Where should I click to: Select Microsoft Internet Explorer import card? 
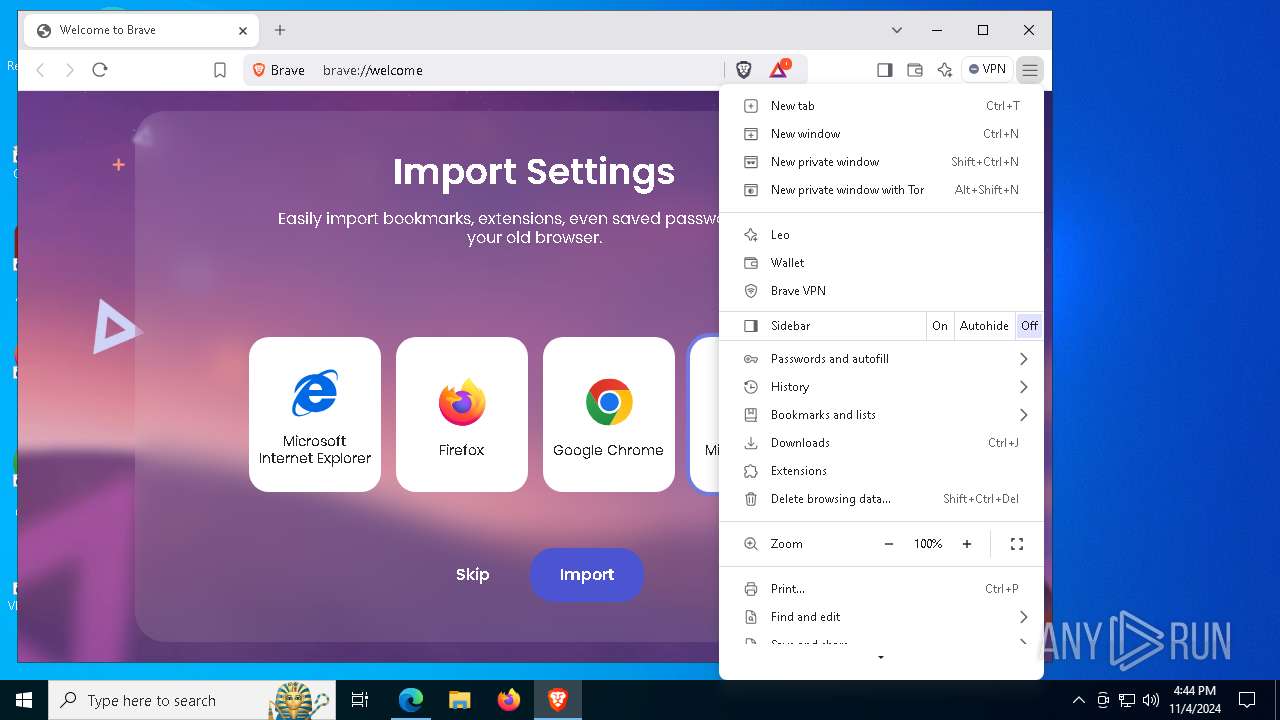[315, 414]
